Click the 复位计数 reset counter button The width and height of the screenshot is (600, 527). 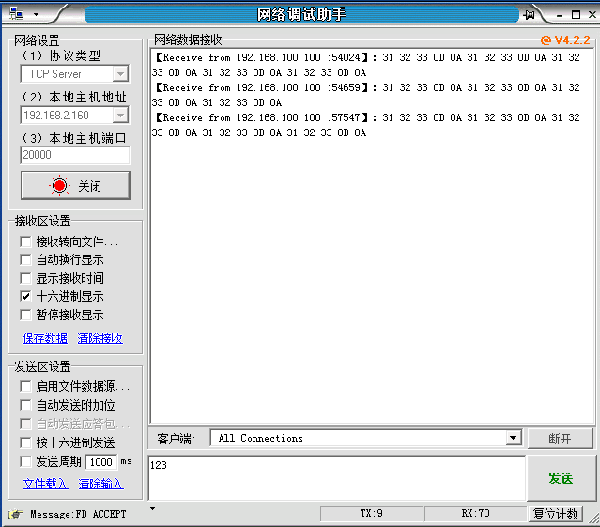(555, 514)
